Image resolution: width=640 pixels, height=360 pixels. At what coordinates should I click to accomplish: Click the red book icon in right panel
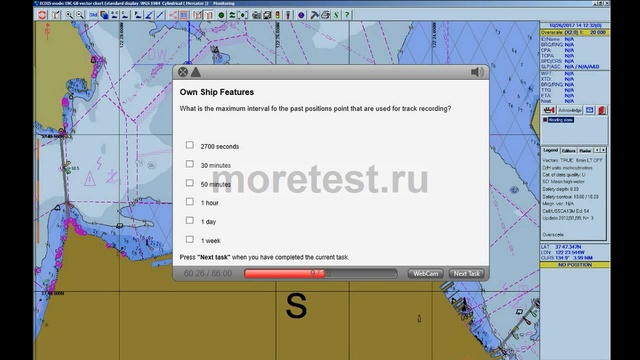602,110
